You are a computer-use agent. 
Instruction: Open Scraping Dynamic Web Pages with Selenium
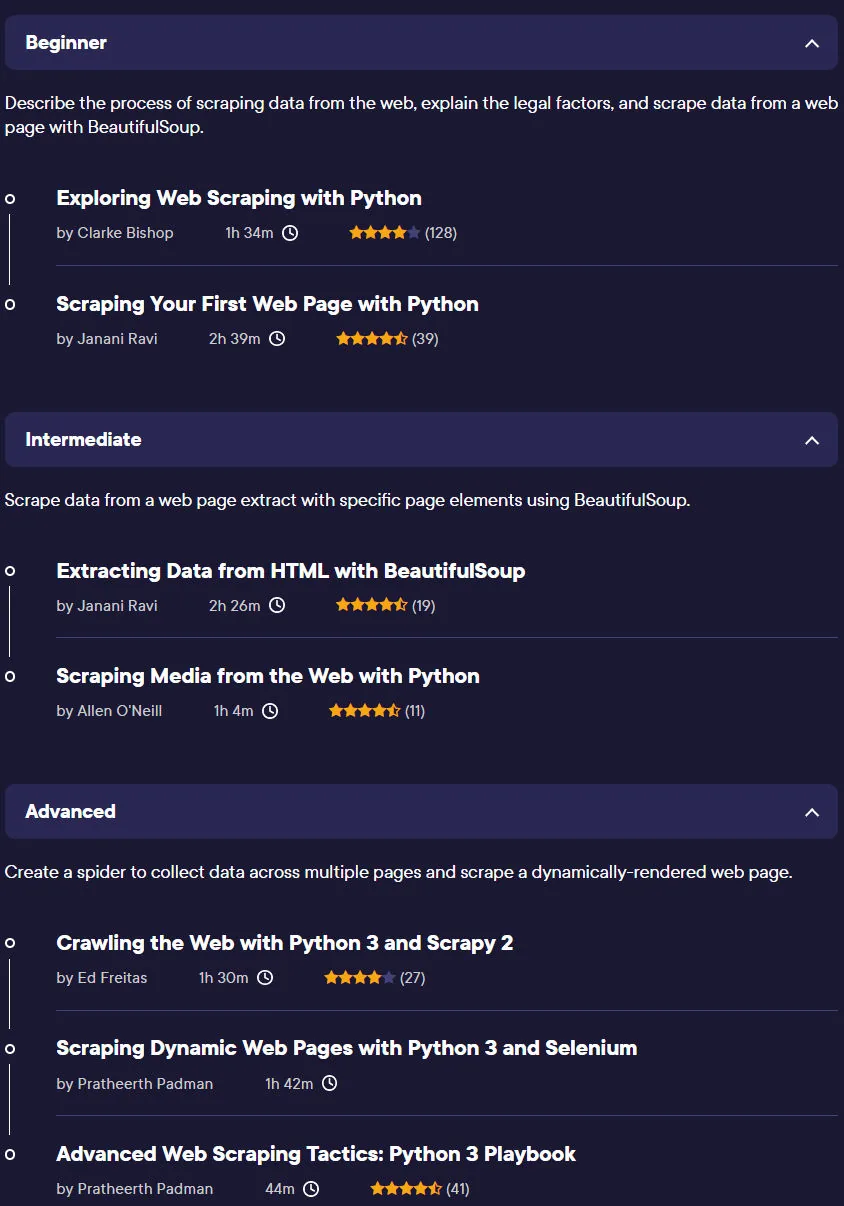click(x=347, y=1048)
